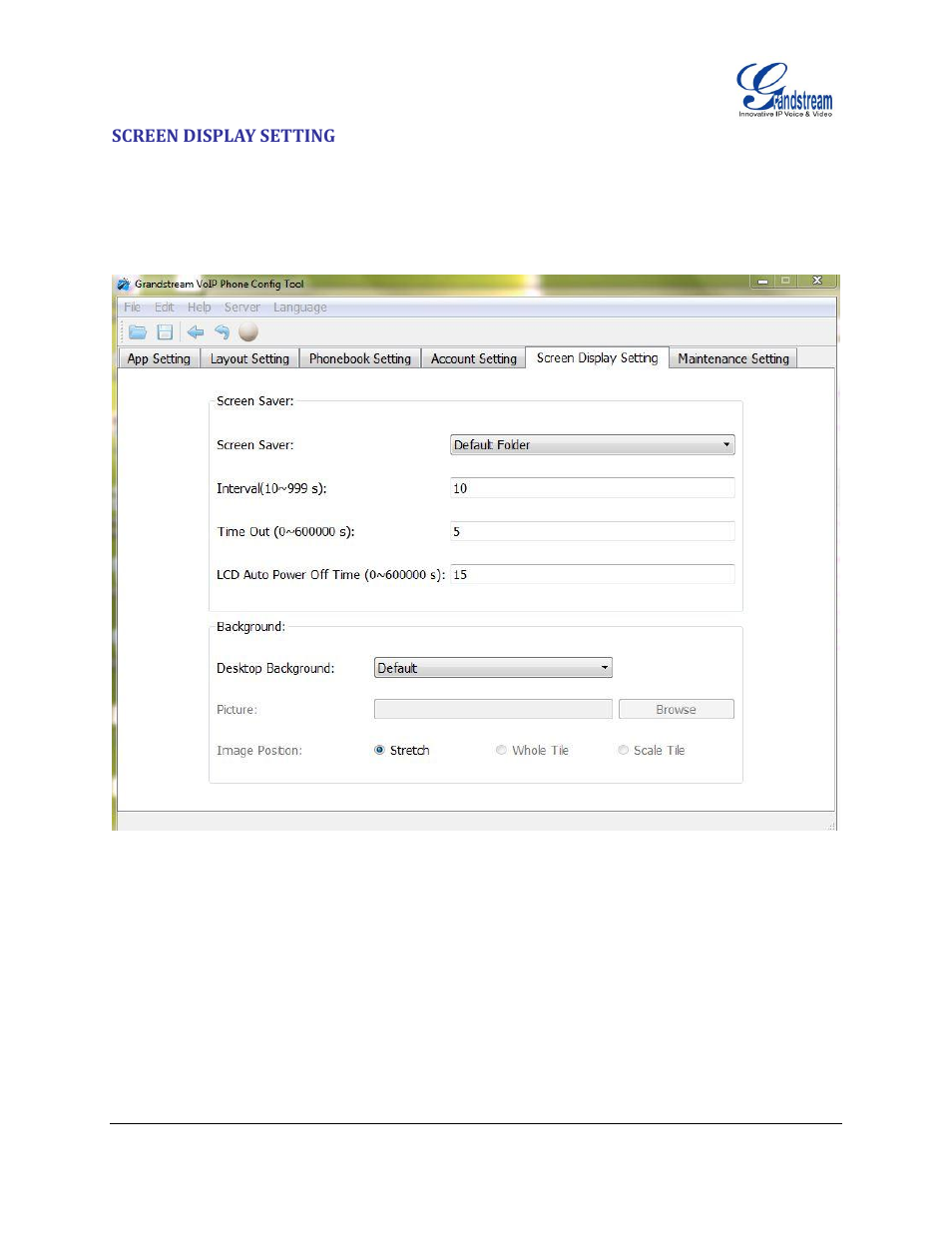This screenshot has height=1233, width=952.
Task: Expand the Desktop Background dropdown
Action: [x=493, y=668]
